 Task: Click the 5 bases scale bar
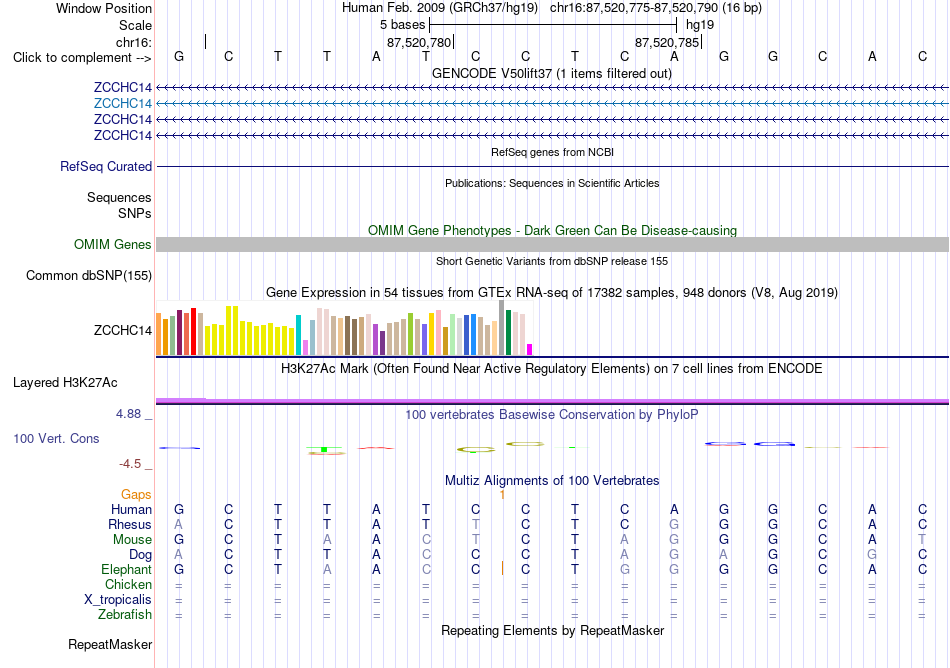click(x=553, y=25)
